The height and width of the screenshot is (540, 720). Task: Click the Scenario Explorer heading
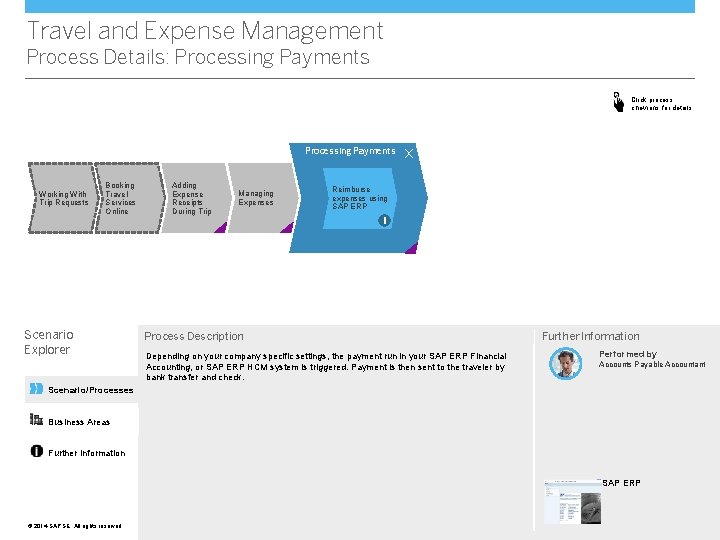tap(49, 342)
